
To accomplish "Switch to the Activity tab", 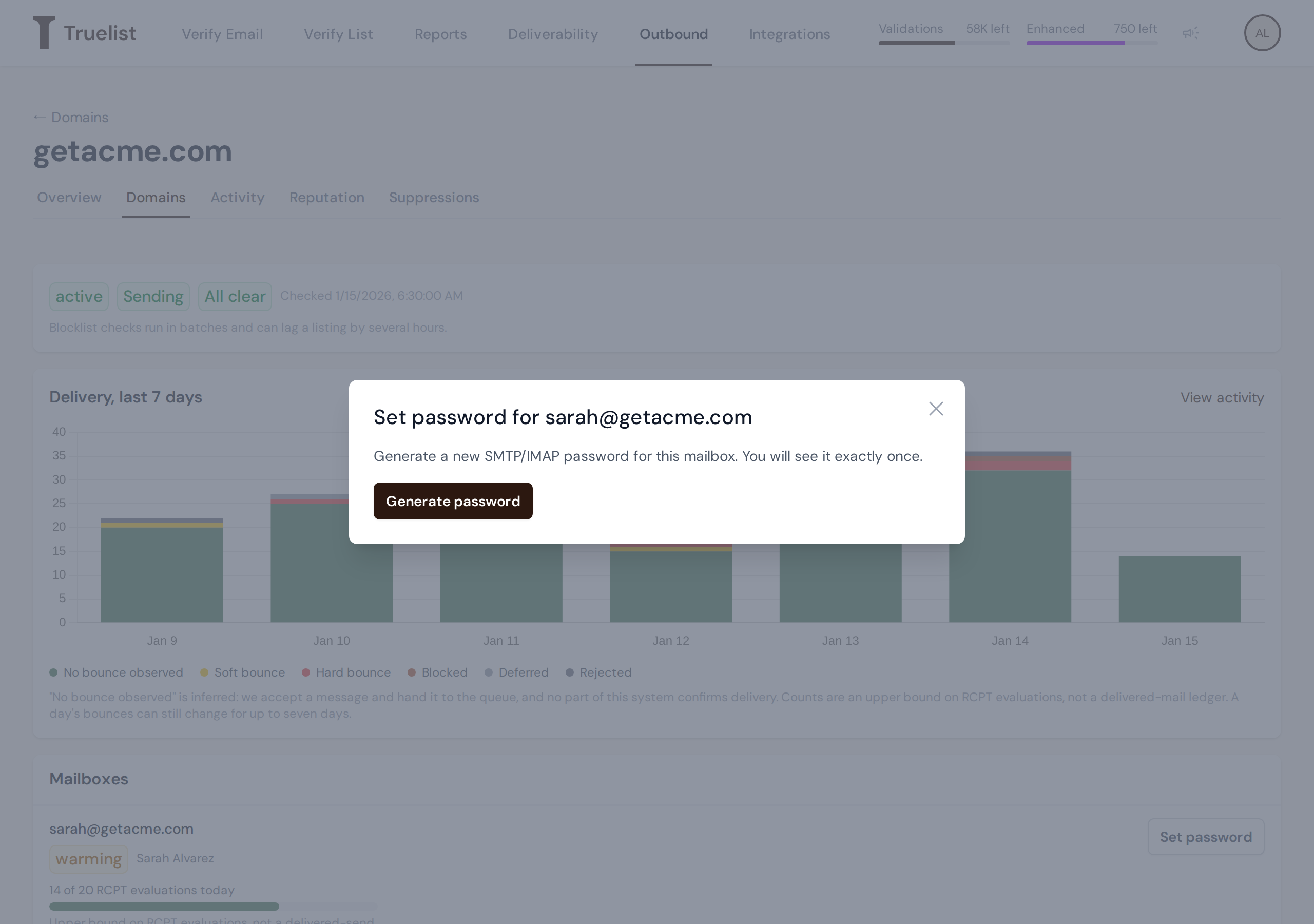I will [x=238, y=198].
